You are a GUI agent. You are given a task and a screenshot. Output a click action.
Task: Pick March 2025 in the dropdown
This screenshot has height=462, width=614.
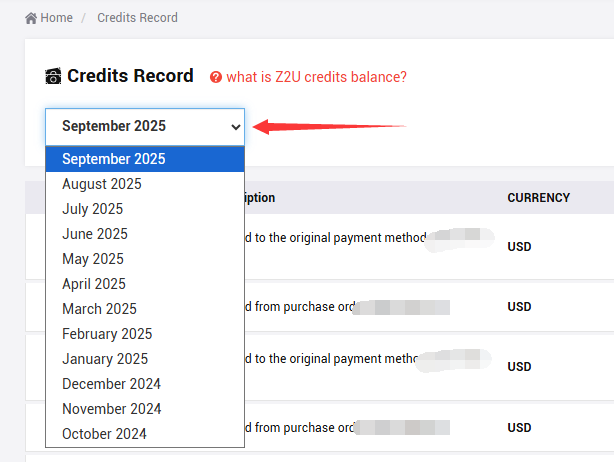(x=99, y=309)
